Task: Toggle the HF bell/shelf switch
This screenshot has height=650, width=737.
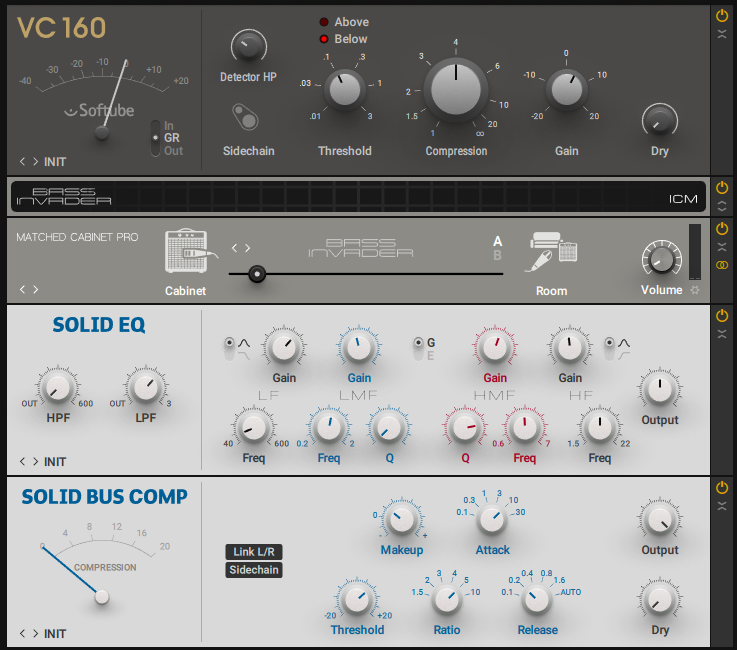Action: 609,348
